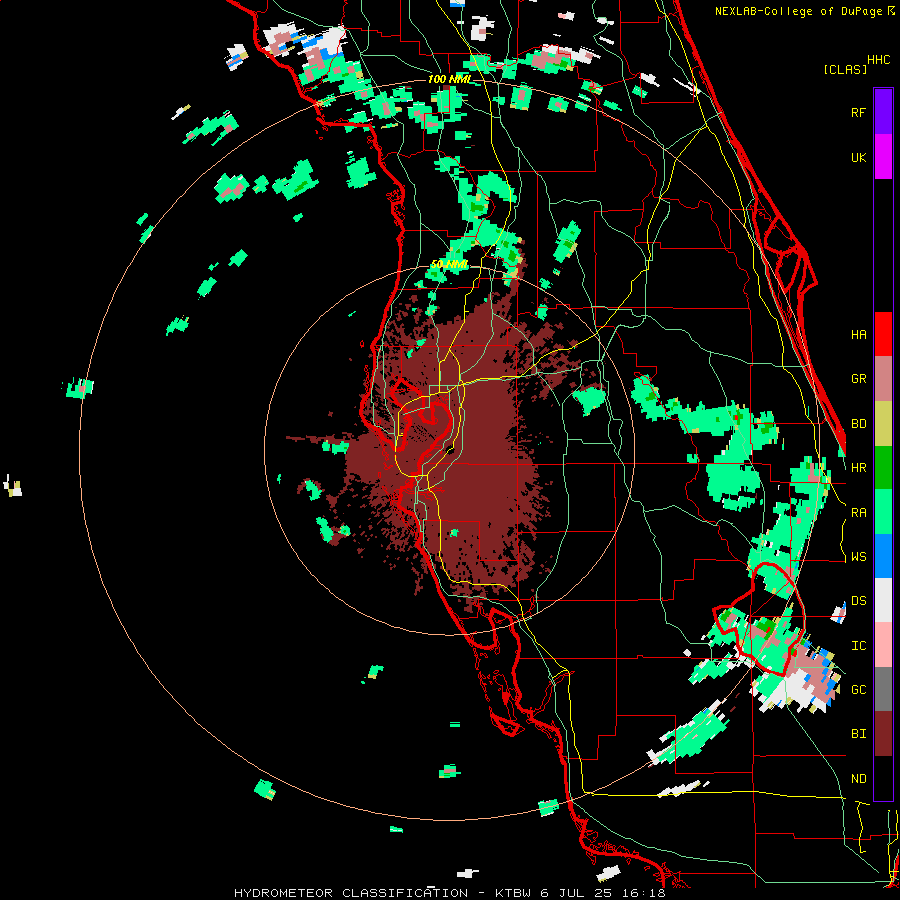Select the BD label in the legend

point(858,424)
